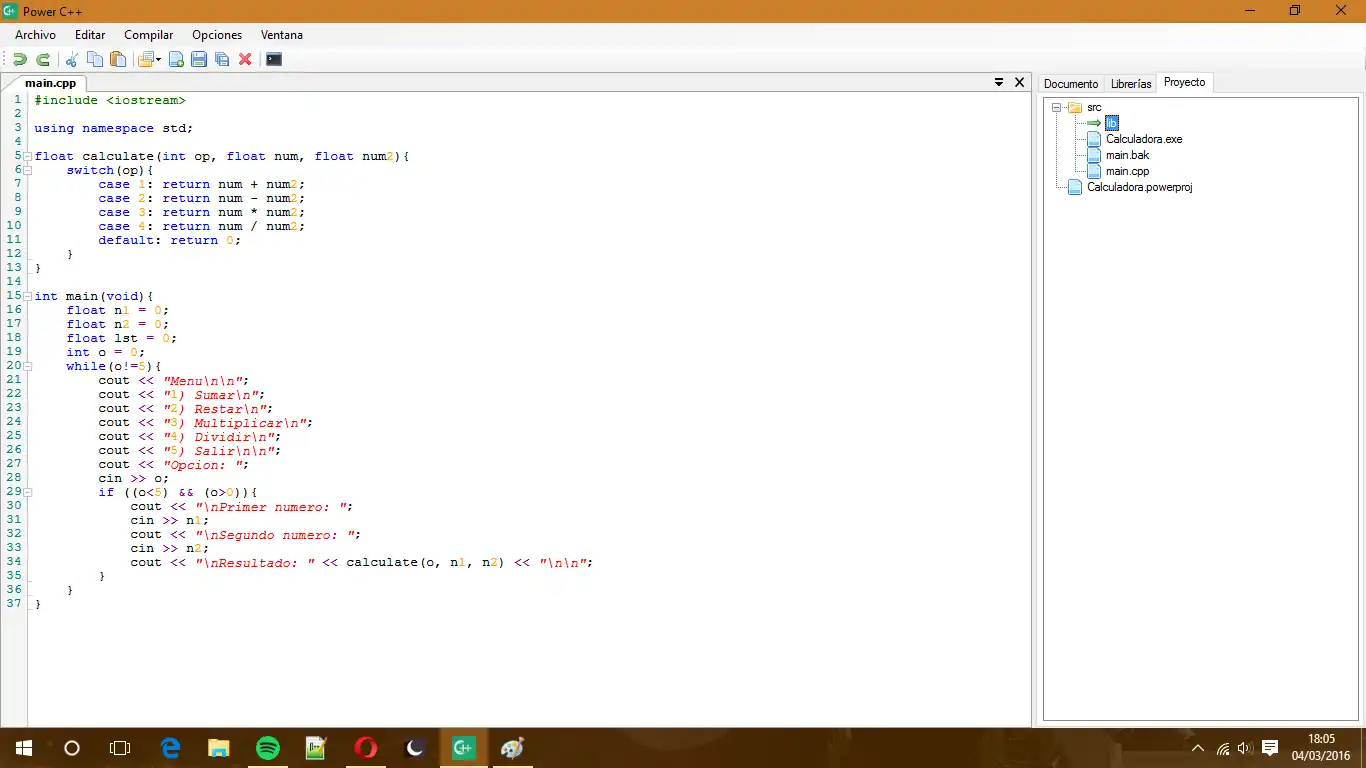
Task: Copy selection using the two-pages icon
Action: point(95,60)
